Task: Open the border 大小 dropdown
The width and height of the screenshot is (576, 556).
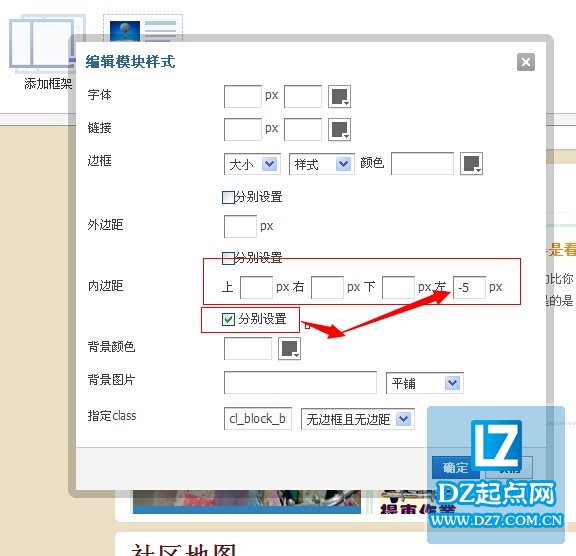Action: click(x=252, y=164)
